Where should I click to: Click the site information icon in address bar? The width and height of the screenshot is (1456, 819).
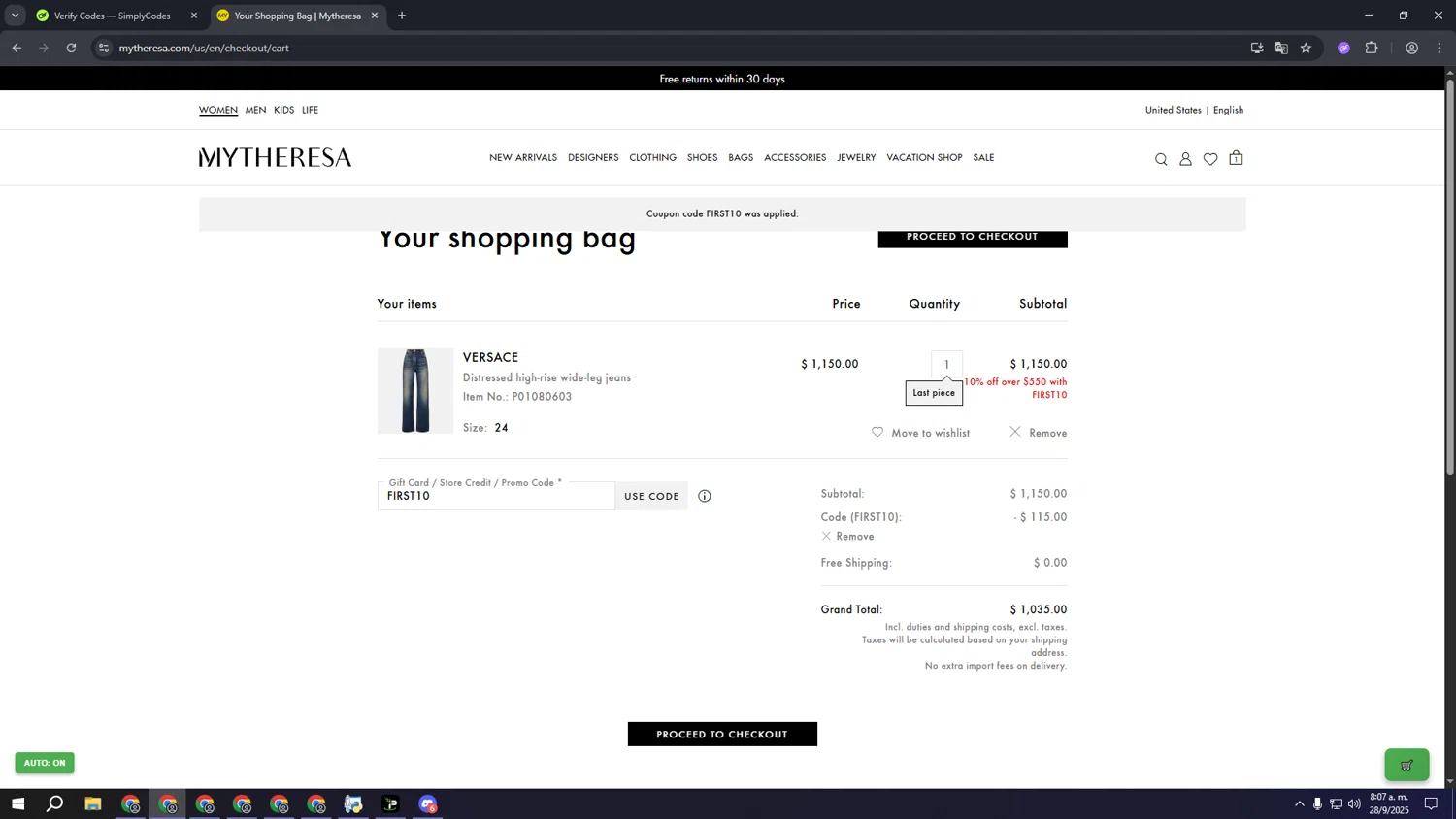point(104,48)
